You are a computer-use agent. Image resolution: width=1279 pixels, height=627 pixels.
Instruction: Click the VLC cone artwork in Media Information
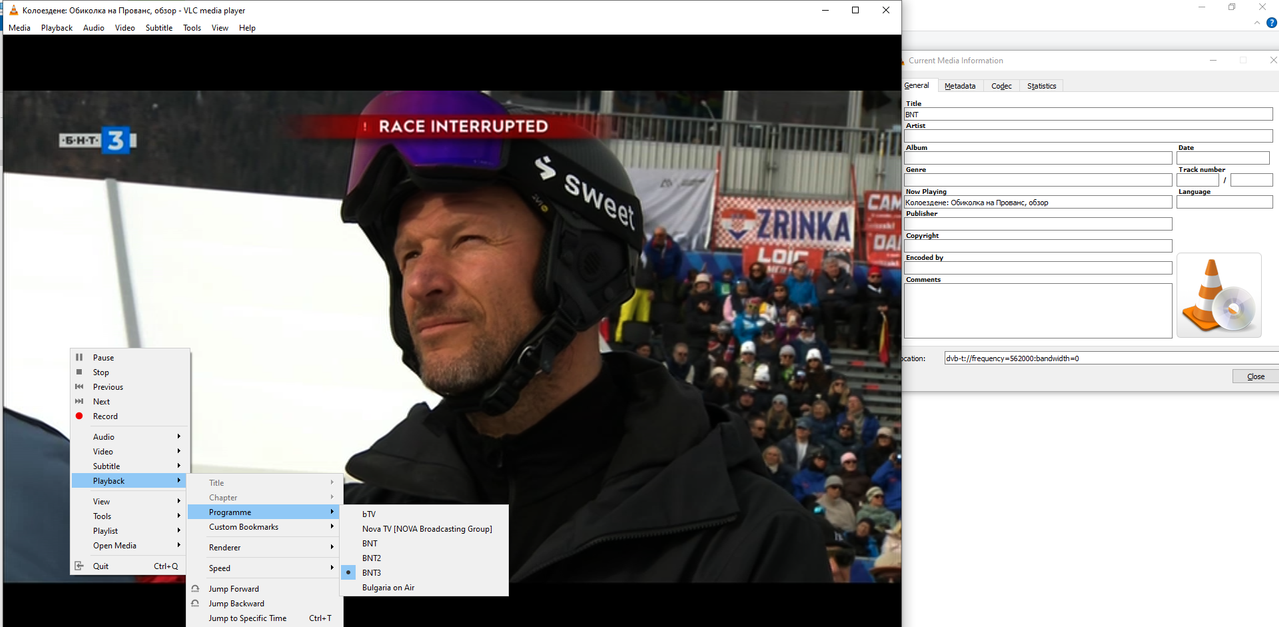pos(1219,295)
